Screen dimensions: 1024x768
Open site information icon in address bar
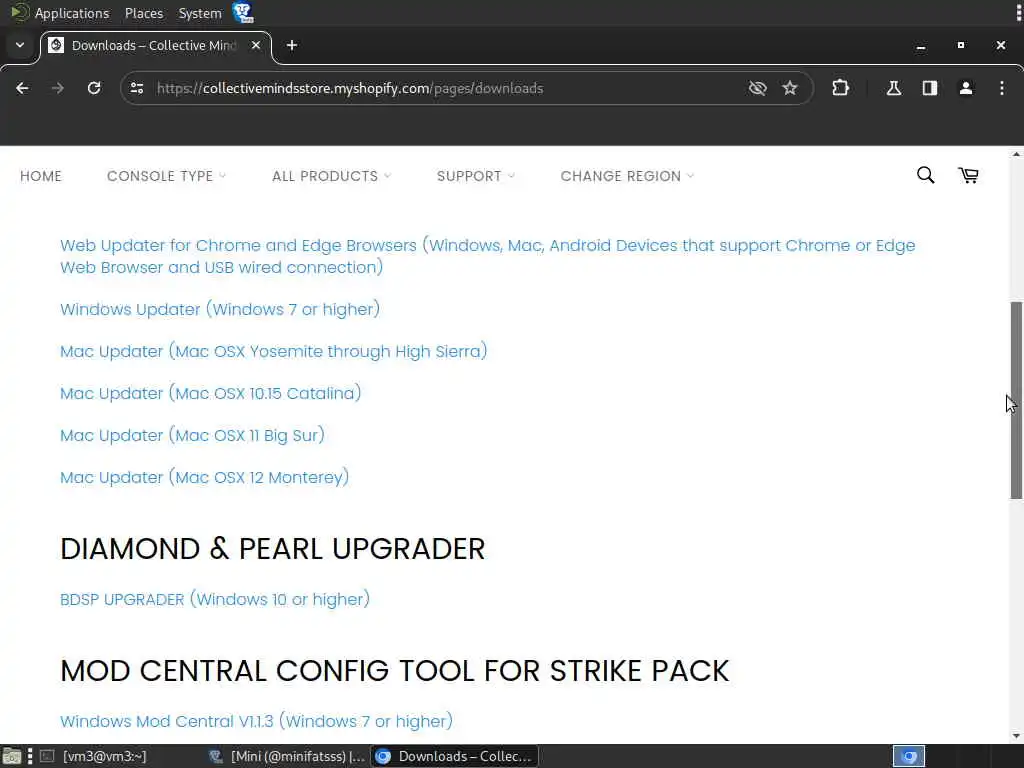pos(136,88)
